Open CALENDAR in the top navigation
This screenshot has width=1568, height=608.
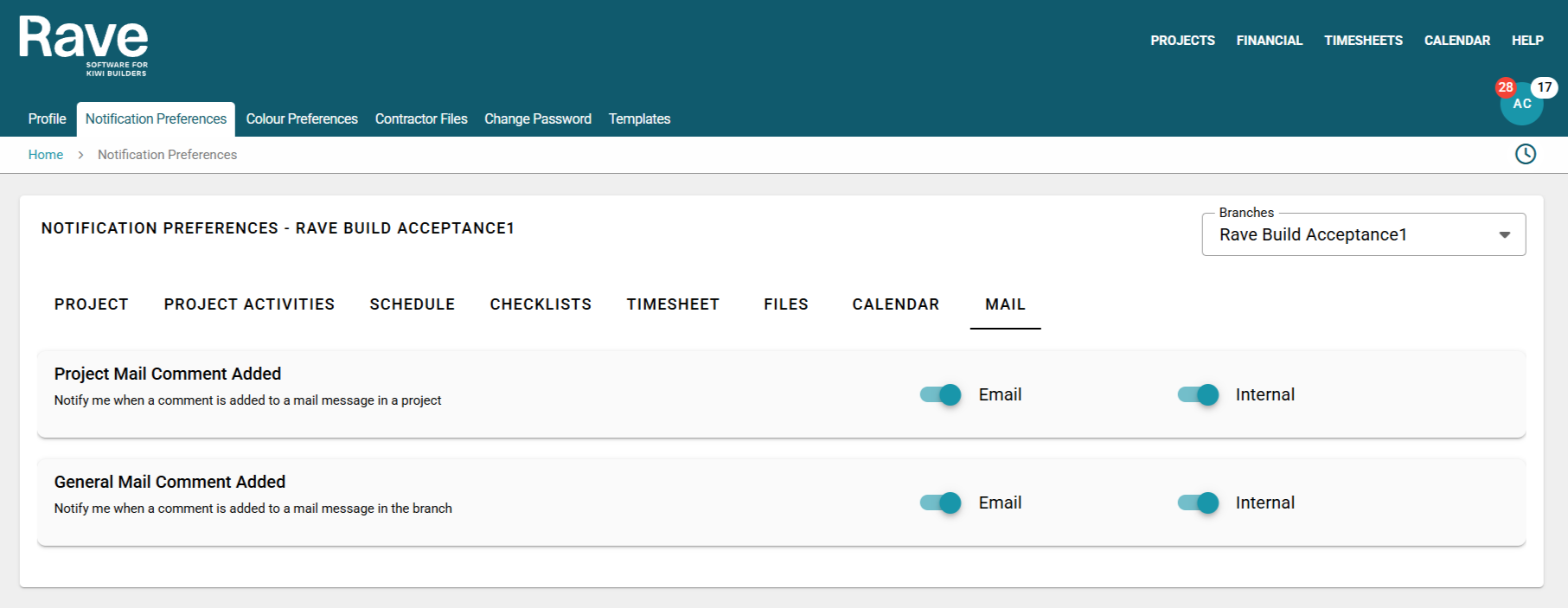[x=1457, y=41]
